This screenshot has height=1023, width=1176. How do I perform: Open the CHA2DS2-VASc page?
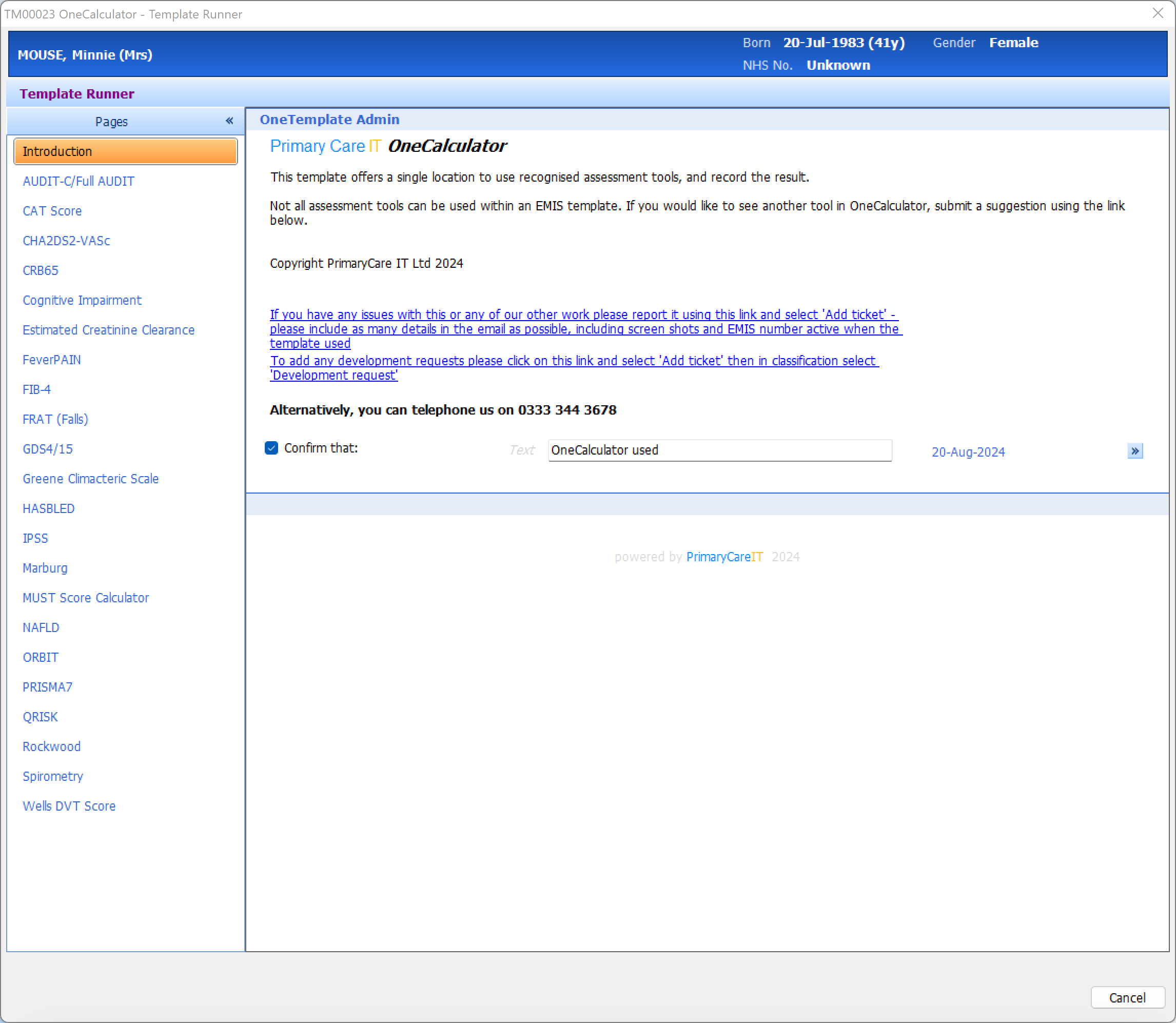[x=66, y=241]
